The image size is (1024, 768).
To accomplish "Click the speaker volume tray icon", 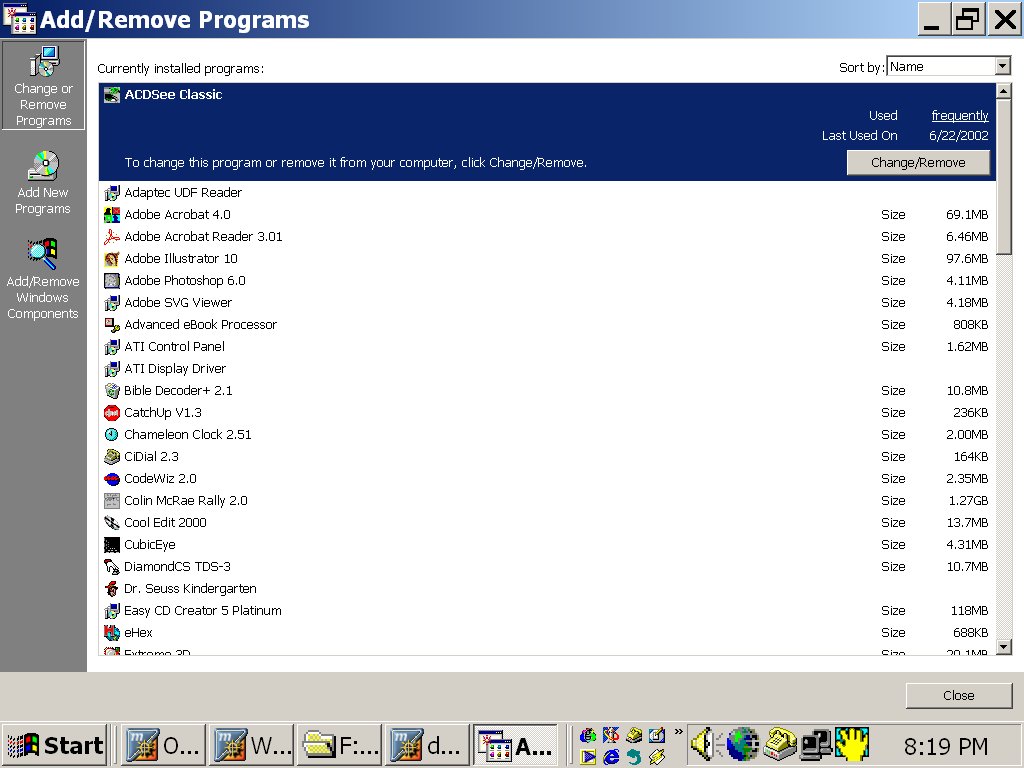I will [x=704, y=744].
